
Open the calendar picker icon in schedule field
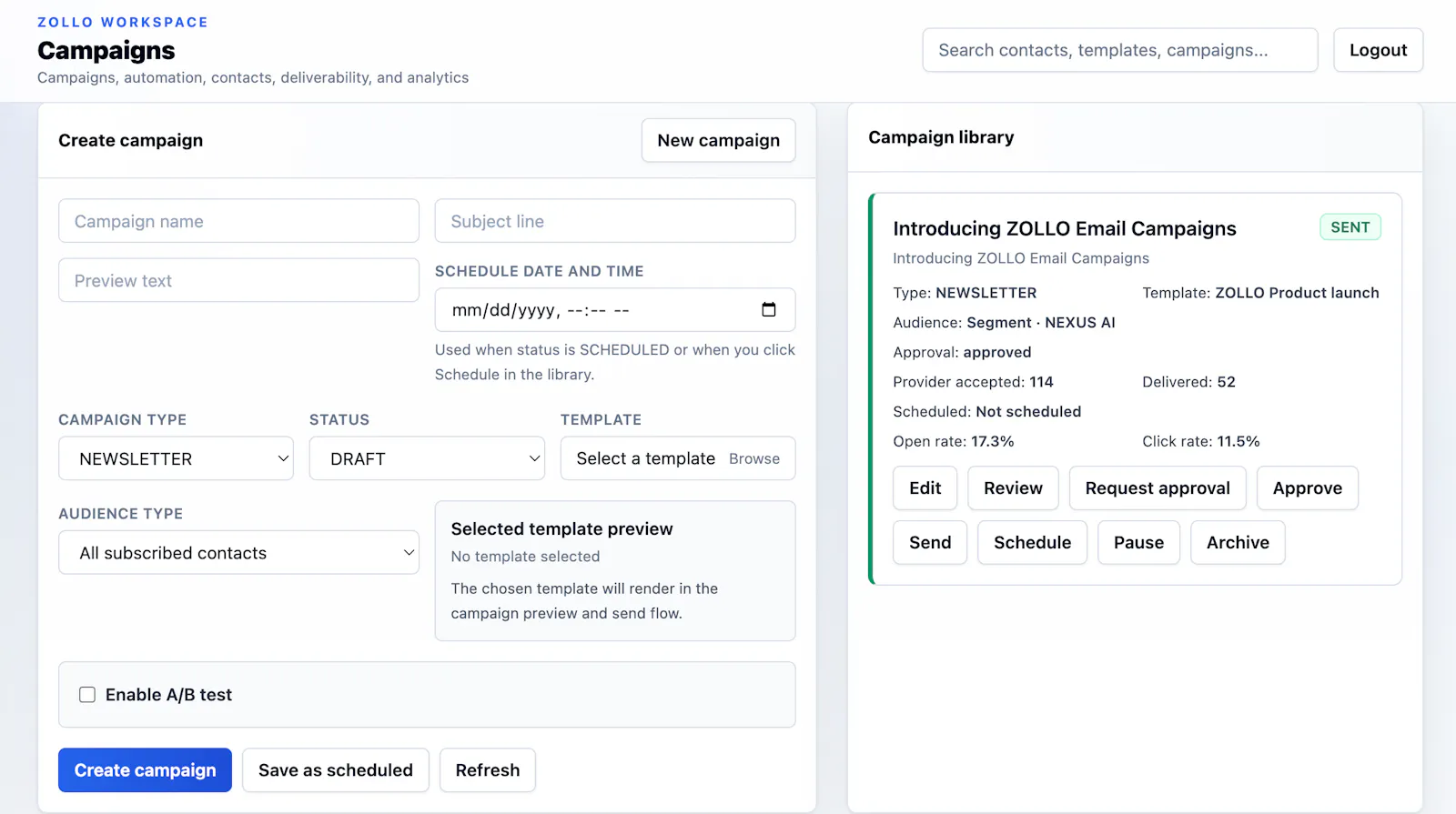[769, 310]
